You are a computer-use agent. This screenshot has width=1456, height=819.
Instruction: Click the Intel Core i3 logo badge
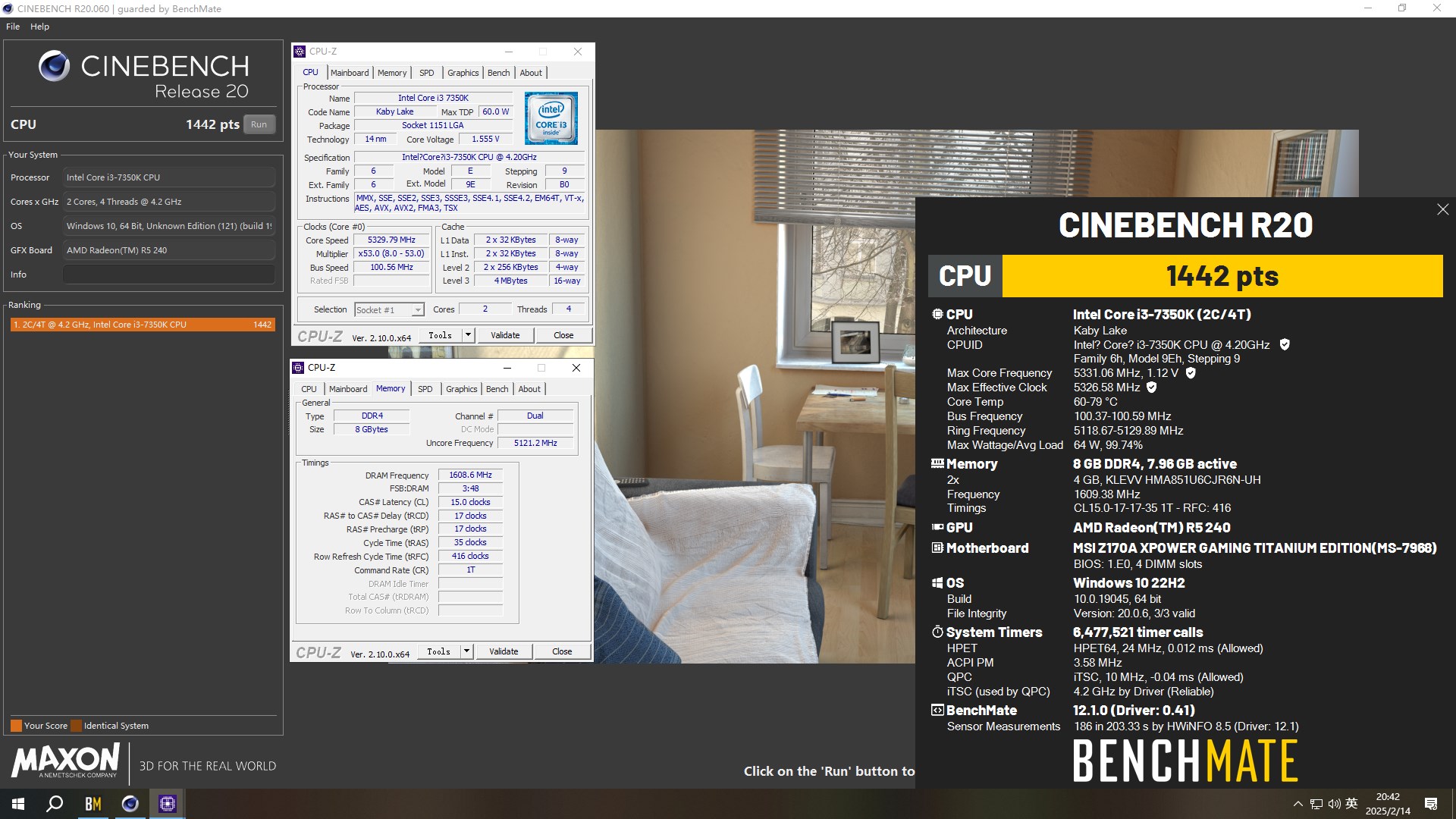click(551, 118)
